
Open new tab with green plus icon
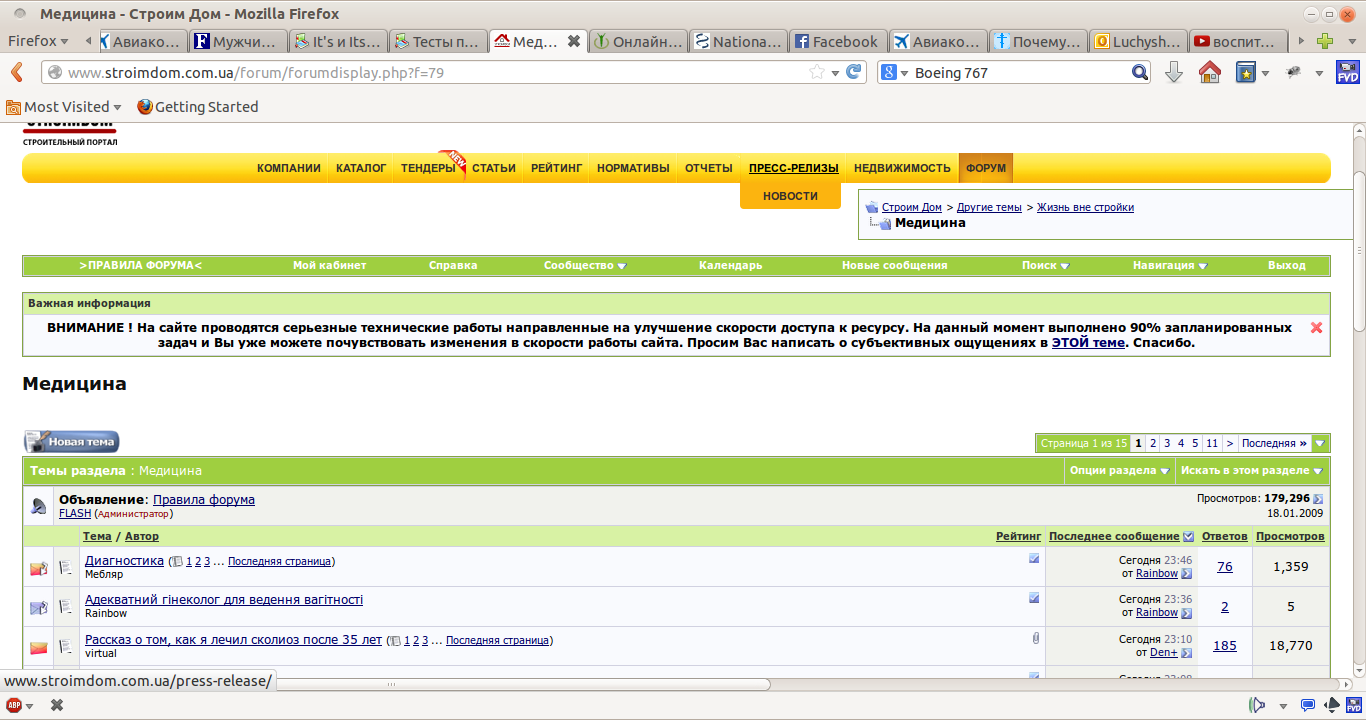[1325, 41]
